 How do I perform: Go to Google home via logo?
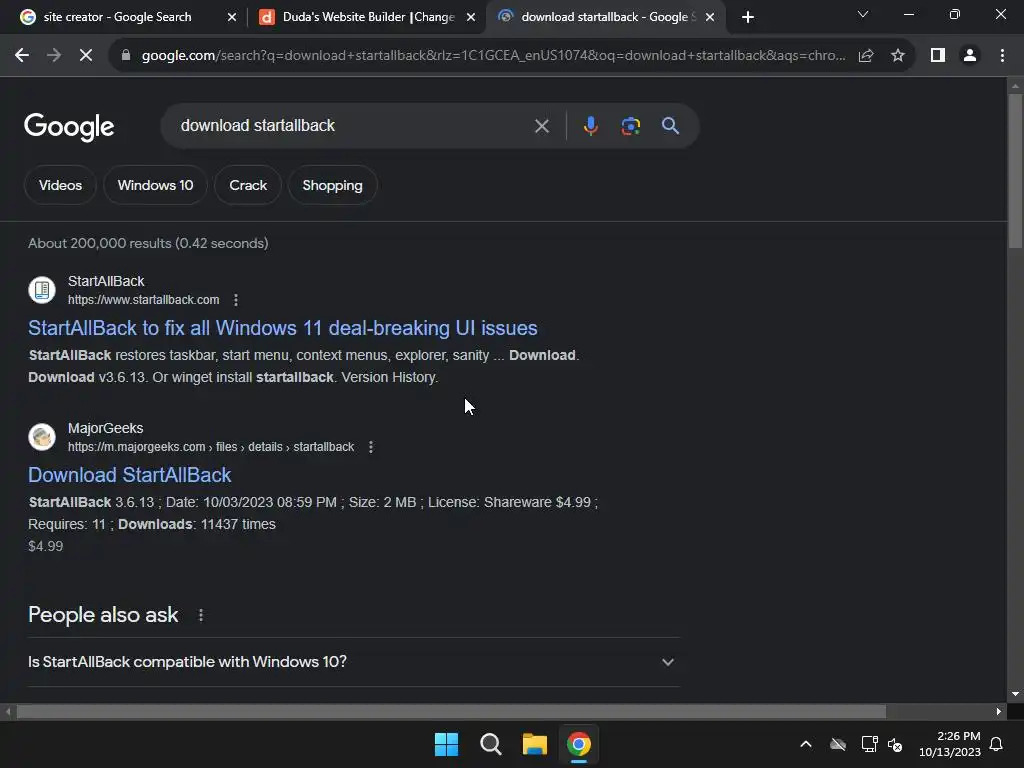(x=69, y=127)
